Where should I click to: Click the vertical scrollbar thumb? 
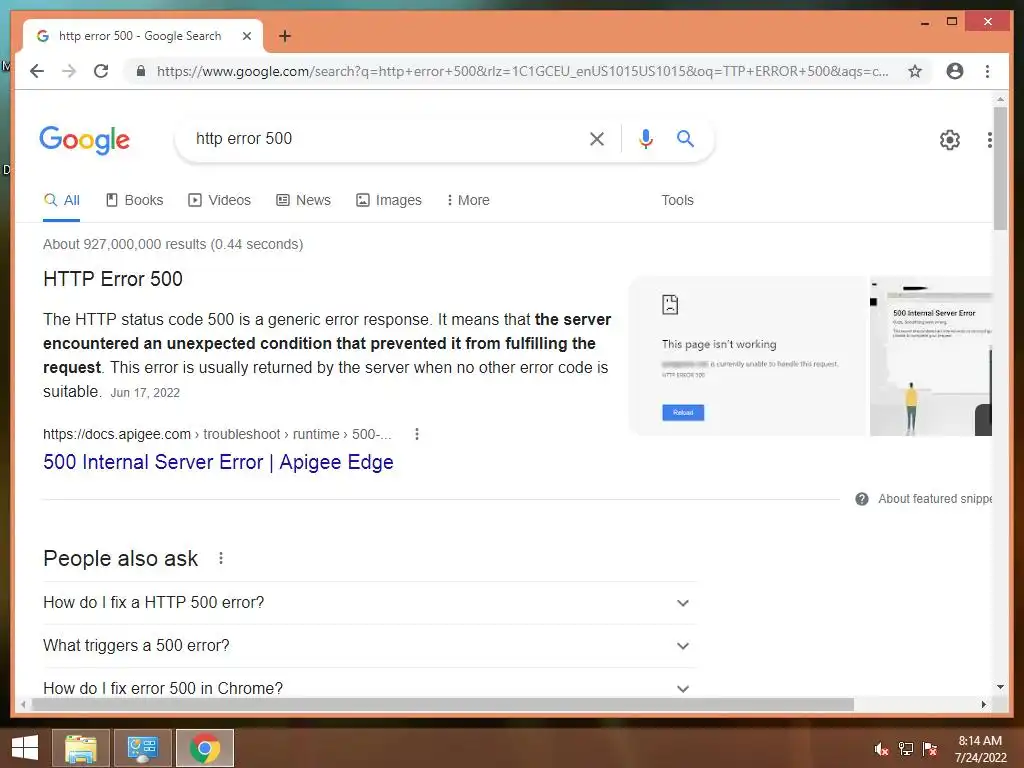pos(1000,168)
